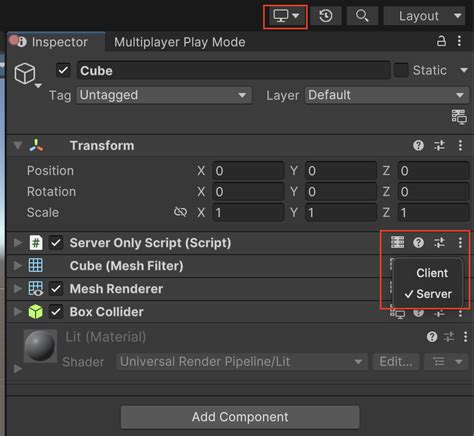Click the Lit material preview sphere
Image resolution: width=474 pixels, height=436 pixels.
coord(40,346)
